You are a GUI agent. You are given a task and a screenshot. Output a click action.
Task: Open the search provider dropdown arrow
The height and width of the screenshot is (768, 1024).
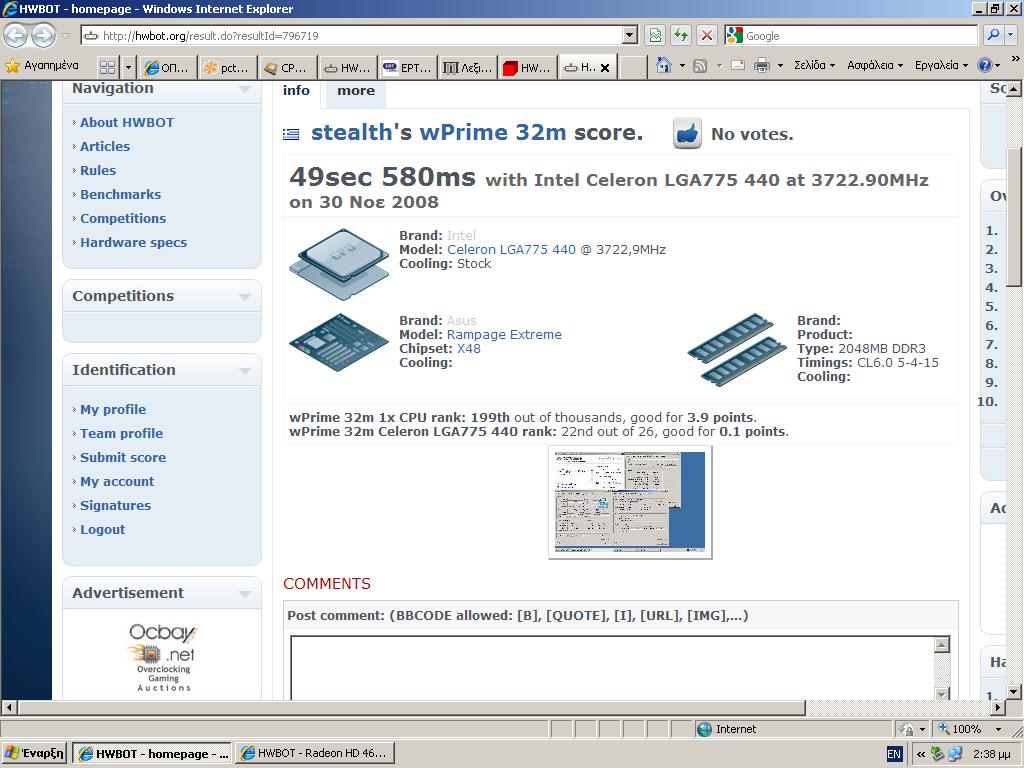pyautogui.click(x=1011, y=35)
